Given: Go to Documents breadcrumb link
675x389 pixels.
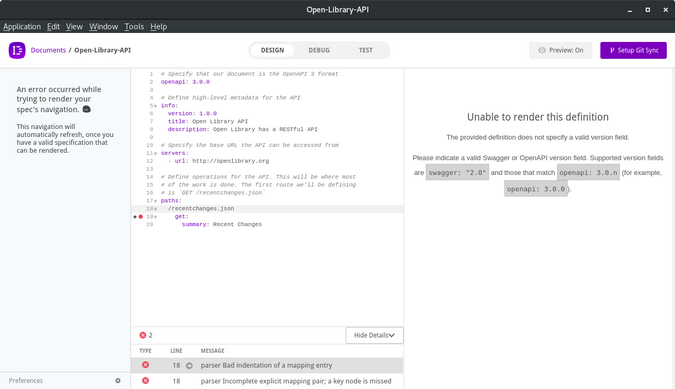Looking at the screenshot, I should (x=48, y=50).
